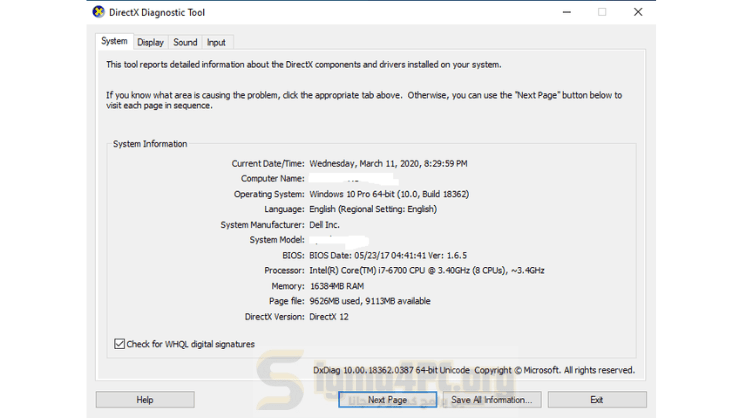Click the Language label
This screenshot has width=743, height=418.
284,209
